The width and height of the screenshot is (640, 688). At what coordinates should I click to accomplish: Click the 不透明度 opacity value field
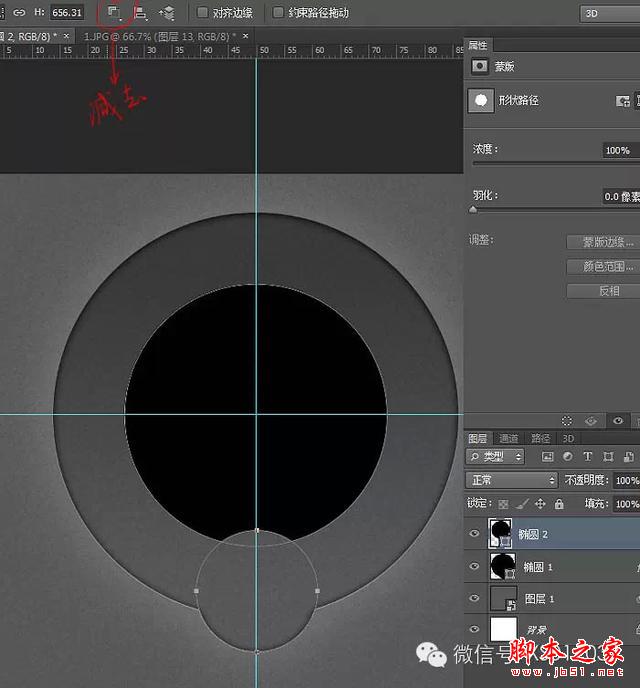627,480
